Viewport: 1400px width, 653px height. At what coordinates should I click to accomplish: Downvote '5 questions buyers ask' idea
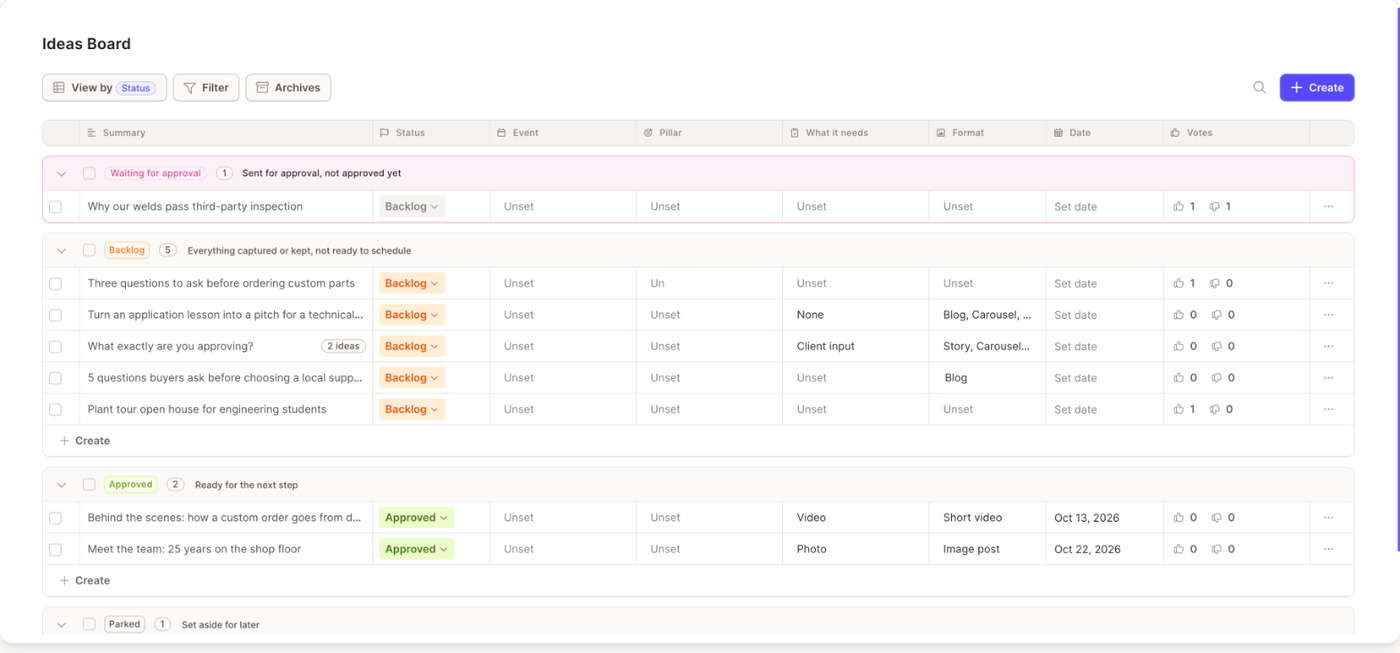pyautogui.click(x=1215, y=378)
